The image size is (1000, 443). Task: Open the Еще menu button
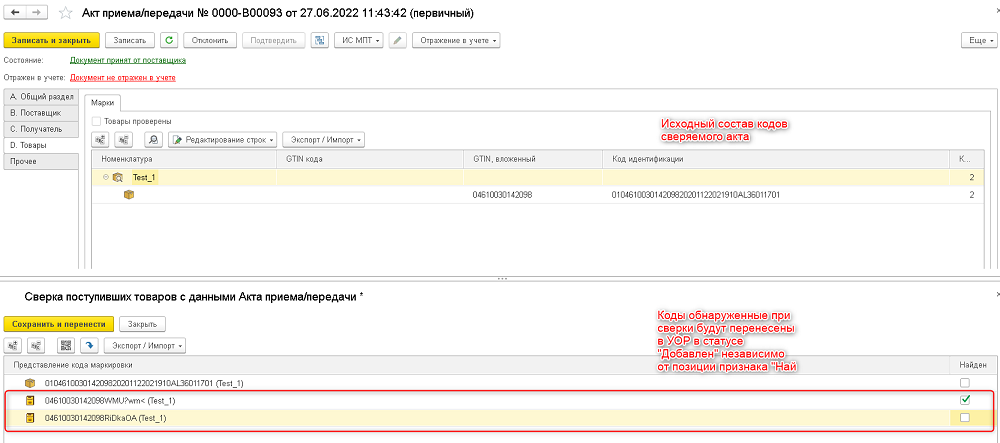click(979, 40)
